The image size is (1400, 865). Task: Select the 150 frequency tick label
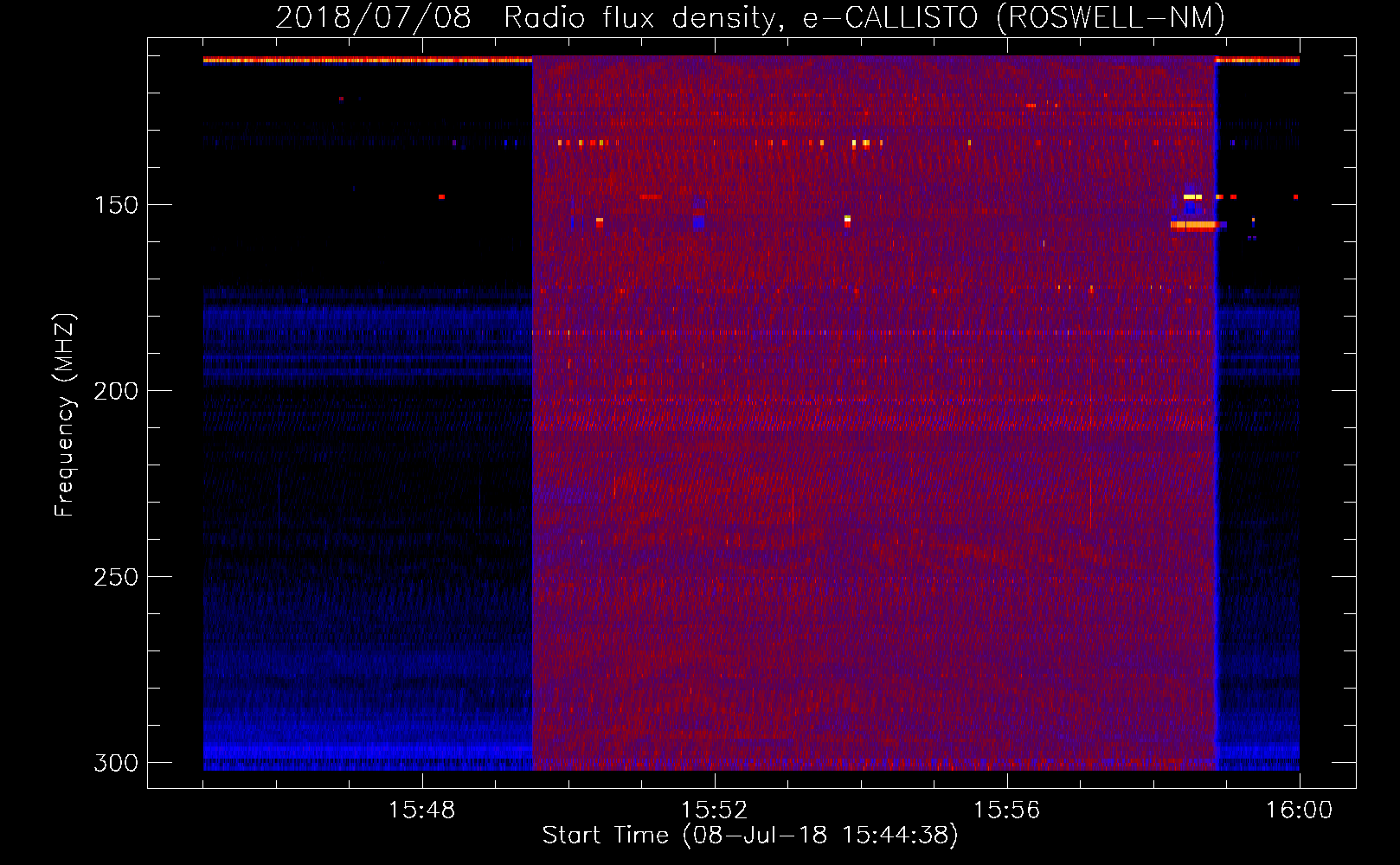(116, 205)
